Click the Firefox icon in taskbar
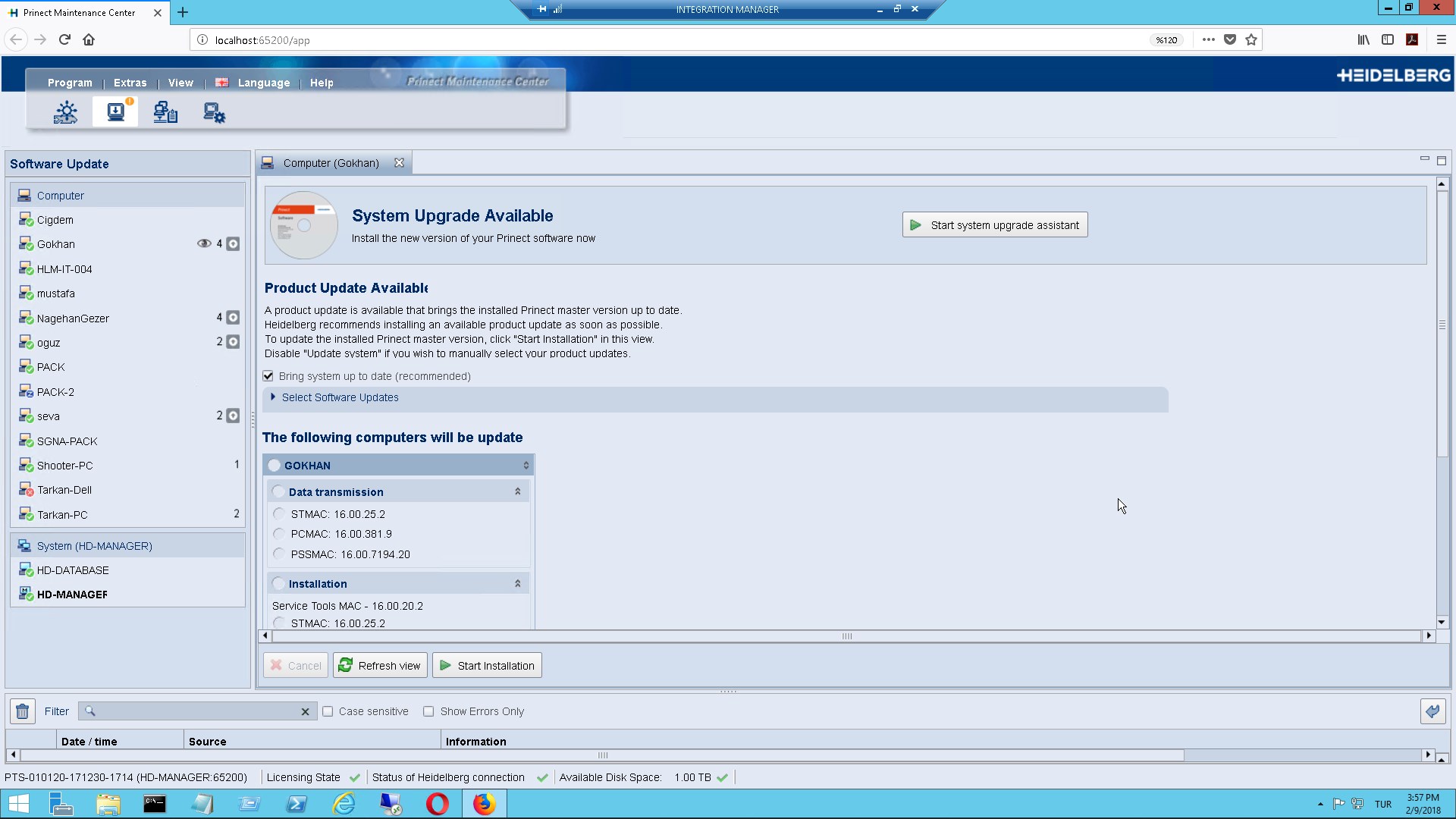The height and width of the screenshot is (819, 1456). 484,804
